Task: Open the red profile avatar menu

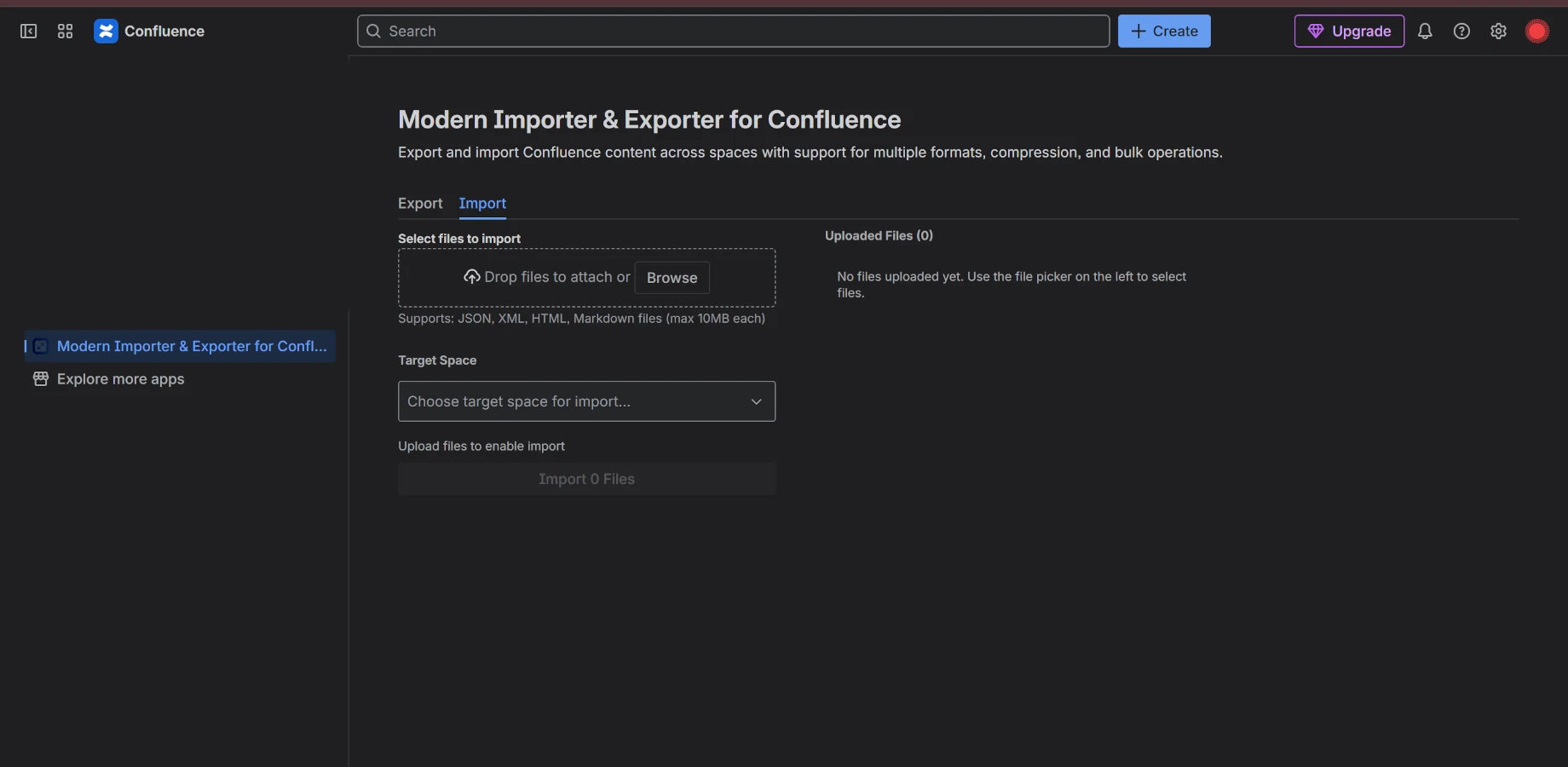Action: tap(1536, 32)
